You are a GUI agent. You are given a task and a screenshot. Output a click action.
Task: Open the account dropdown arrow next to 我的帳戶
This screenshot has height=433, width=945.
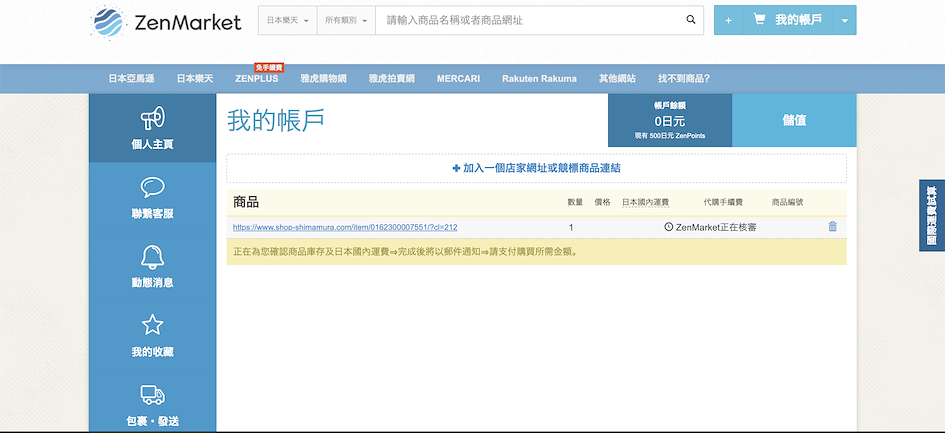pyautogui.click(x=844, y=21)
